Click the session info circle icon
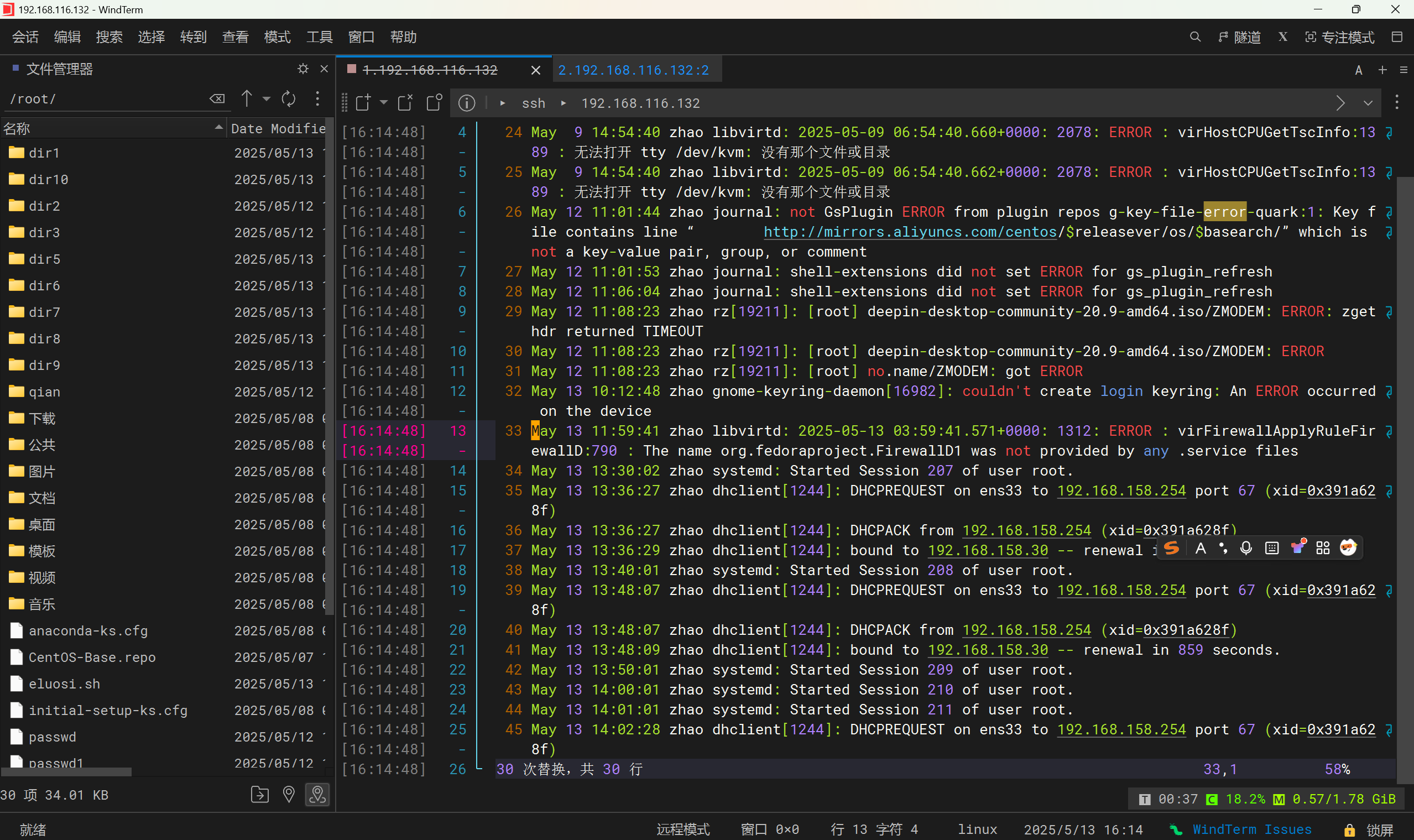Viewport: 1414px width, 840px height. [x=466, y=102]
